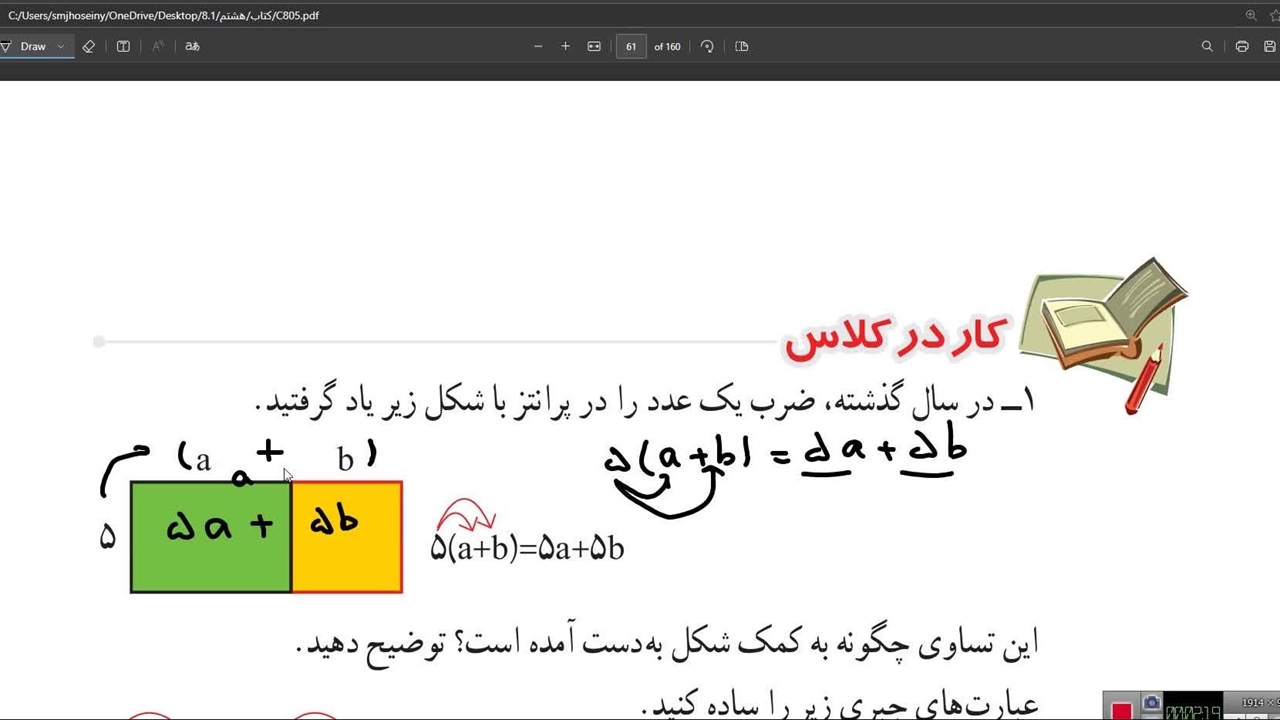Print the PDF document
Screen dimensions: 1280x720
point(1242,47)
